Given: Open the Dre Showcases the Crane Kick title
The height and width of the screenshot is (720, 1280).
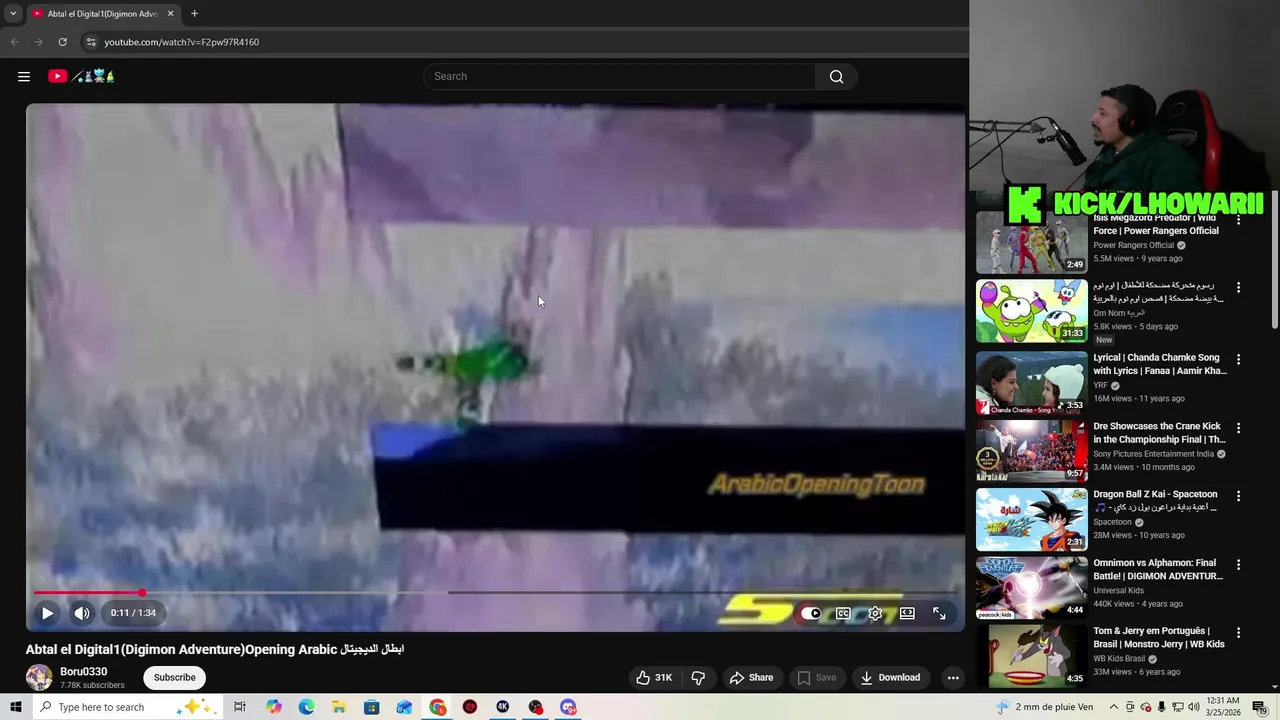Looking at the screenshot, I should coord(1159,432).
